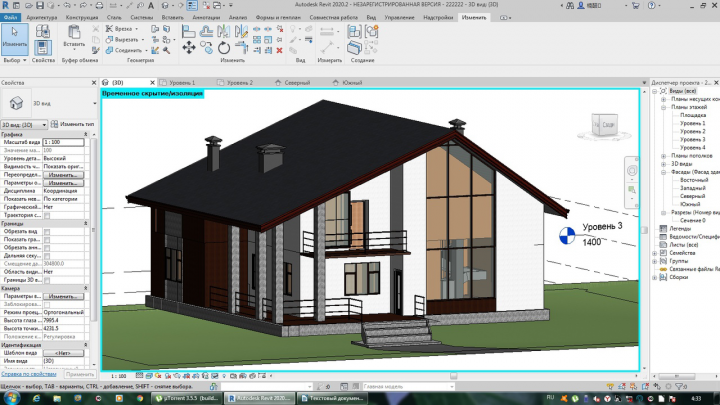Click the <Нет> view template button

tap(63, 353)
